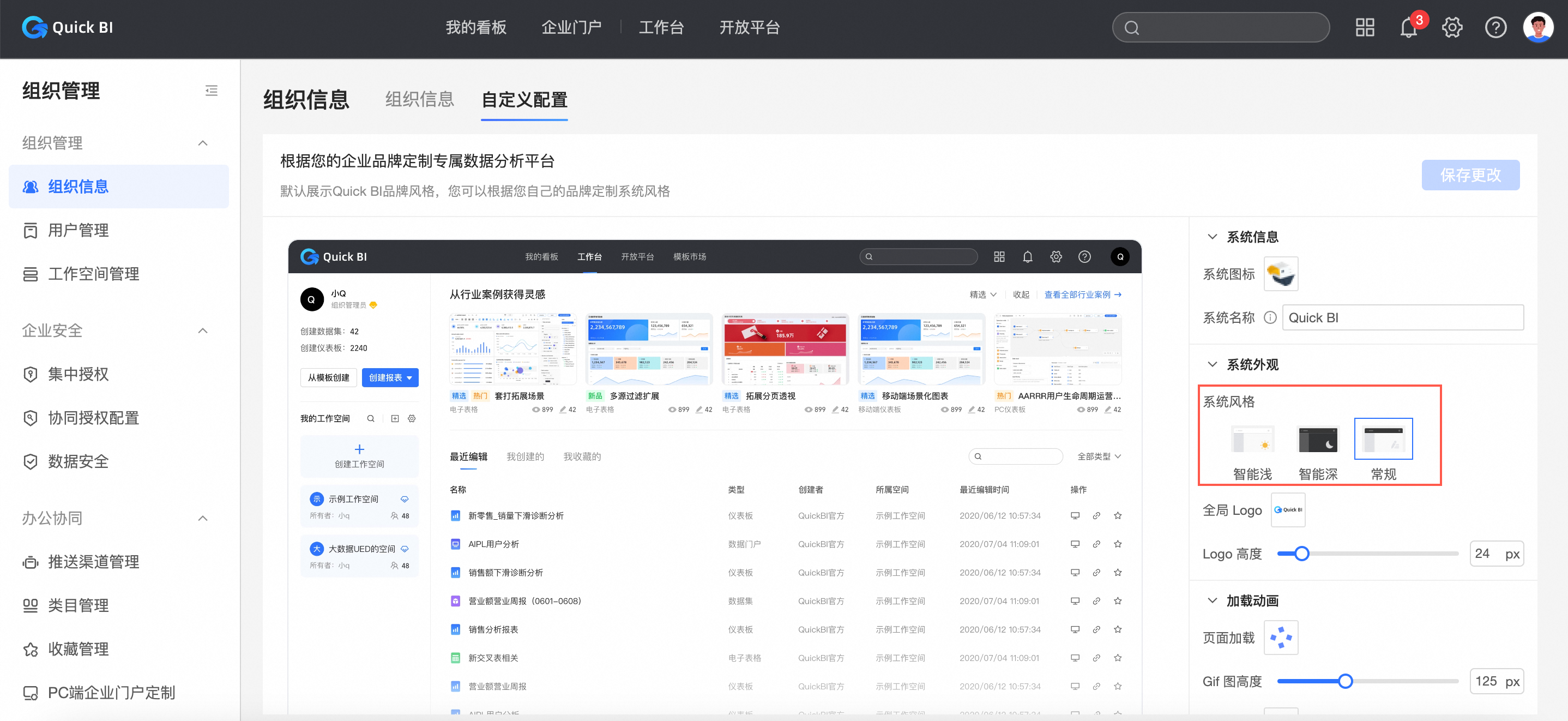This screenshot has height=721, width=1568.
Task: Open 我的看板 in top navigation
Action: coord(475,27)
